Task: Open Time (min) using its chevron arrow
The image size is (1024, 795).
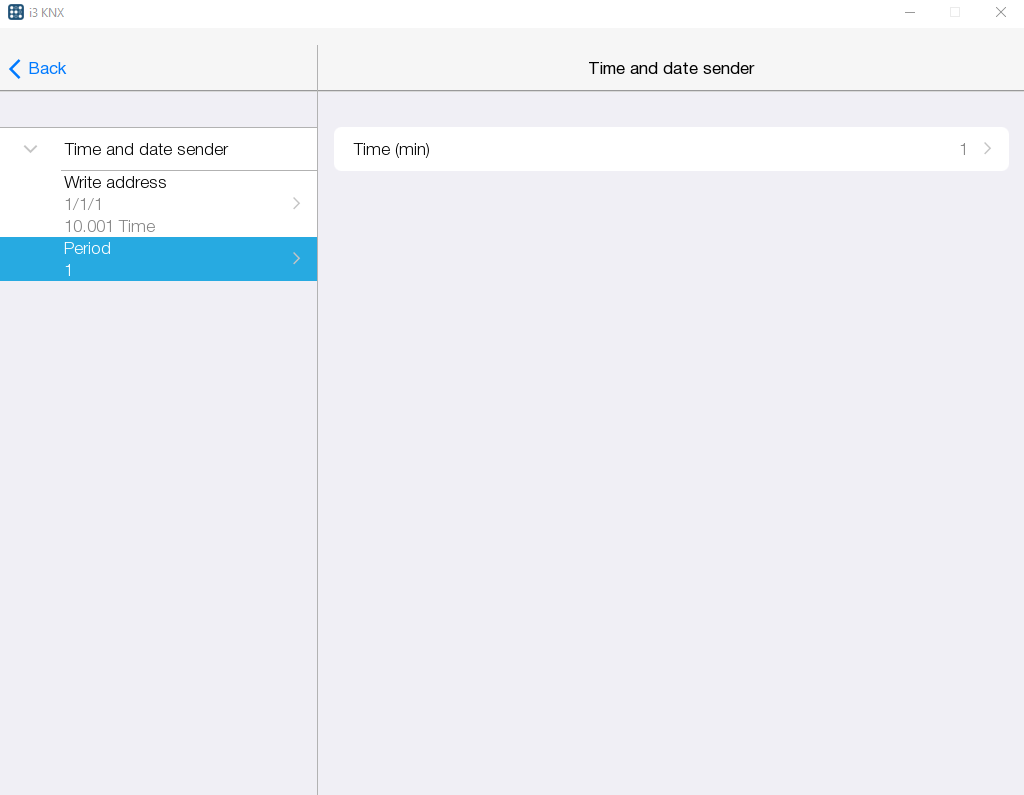Action: pos(988,148)
